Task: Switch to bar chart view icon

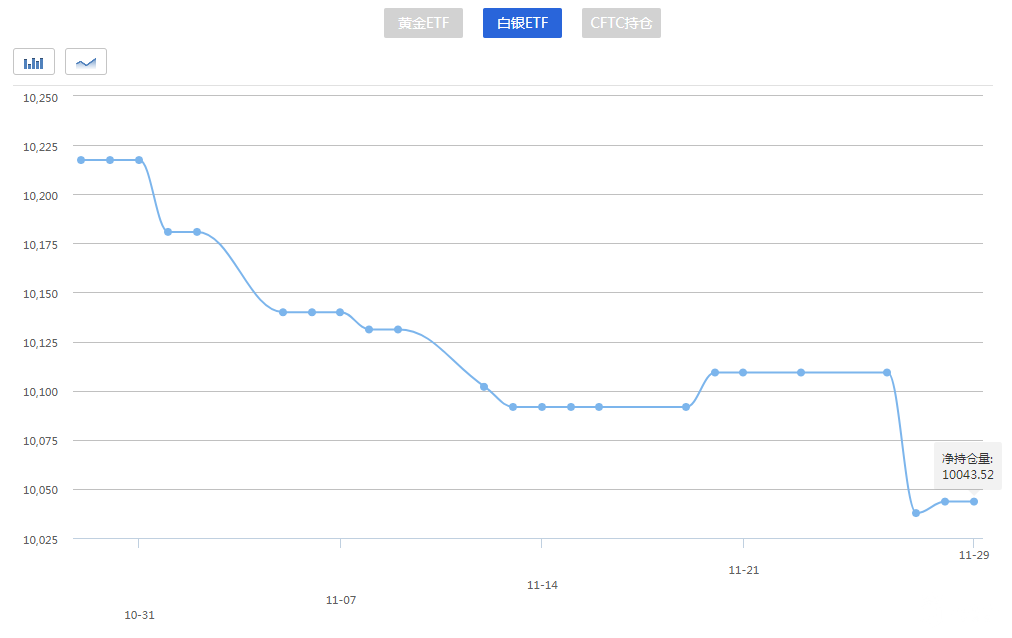Action: [x=34, y=62]
